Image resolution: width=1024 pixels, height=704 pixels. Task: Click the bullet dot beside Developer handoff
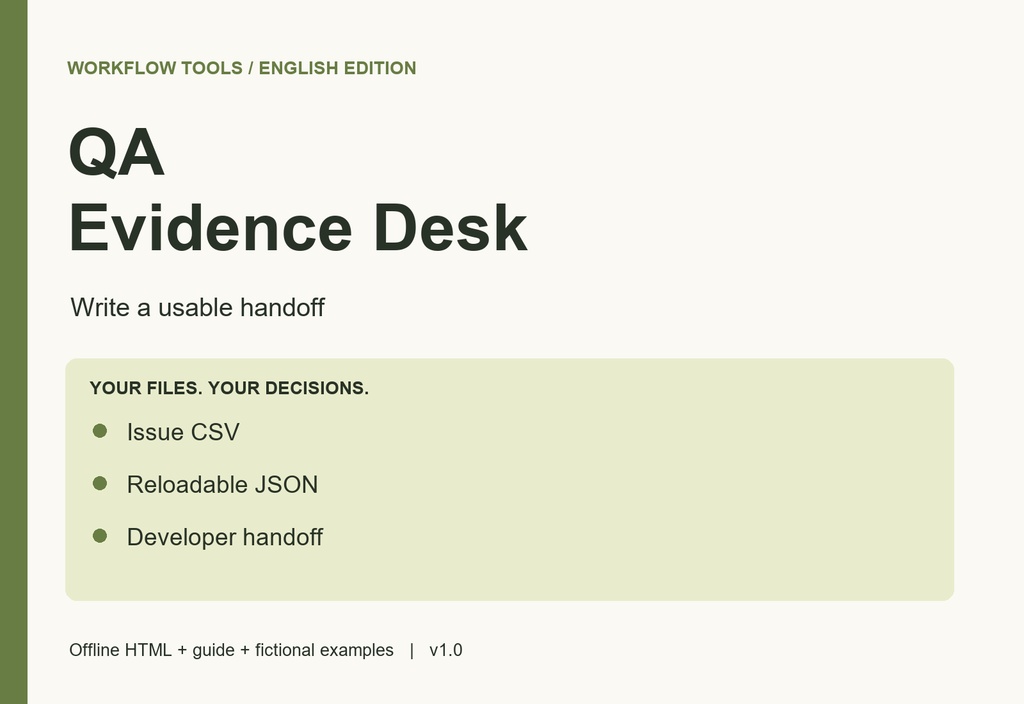pyautogui.click(x=100, y=536)
